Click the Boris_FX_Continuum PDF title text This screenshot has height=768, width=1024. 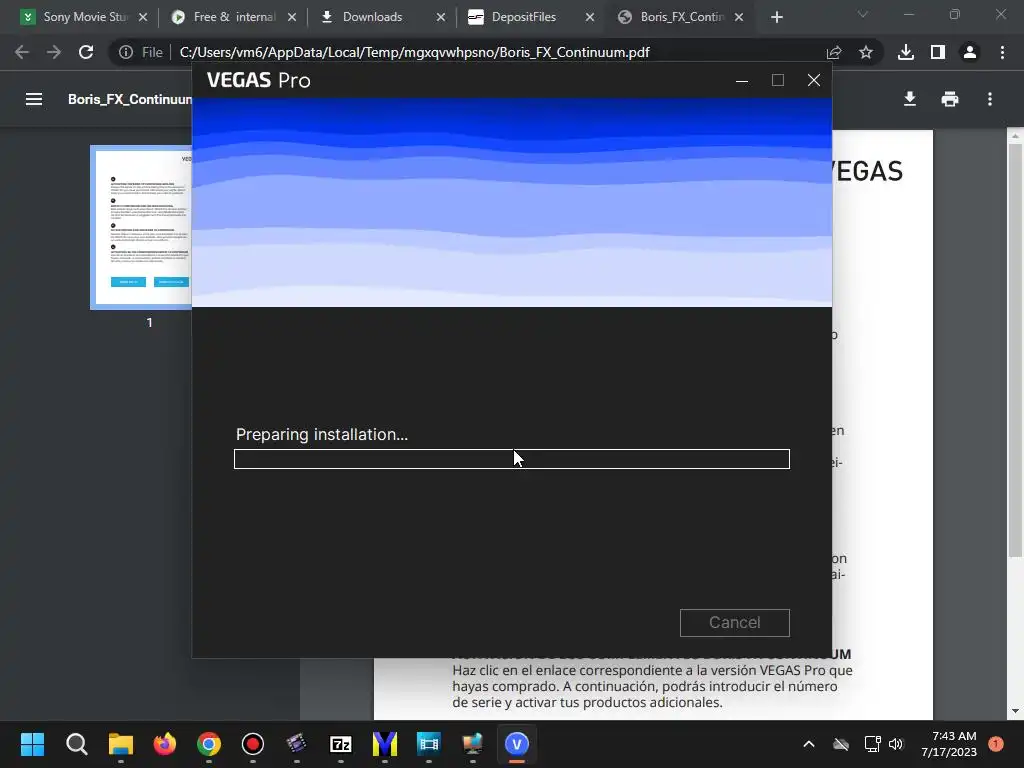coord(130,99)
